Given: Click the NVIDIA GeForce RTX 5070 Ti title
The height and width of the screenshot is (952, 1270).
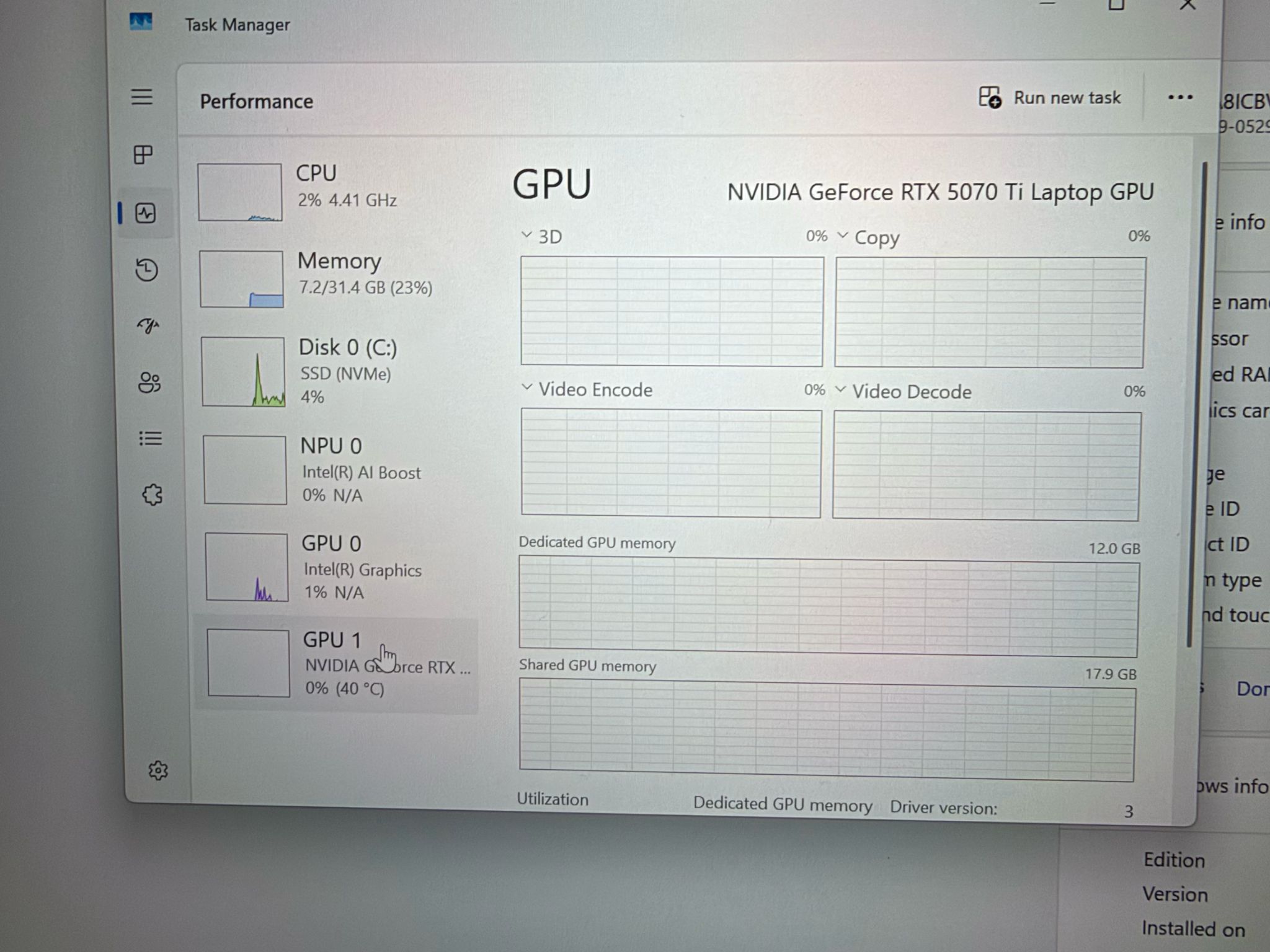Looking at the screenshot, I should 940,192.
